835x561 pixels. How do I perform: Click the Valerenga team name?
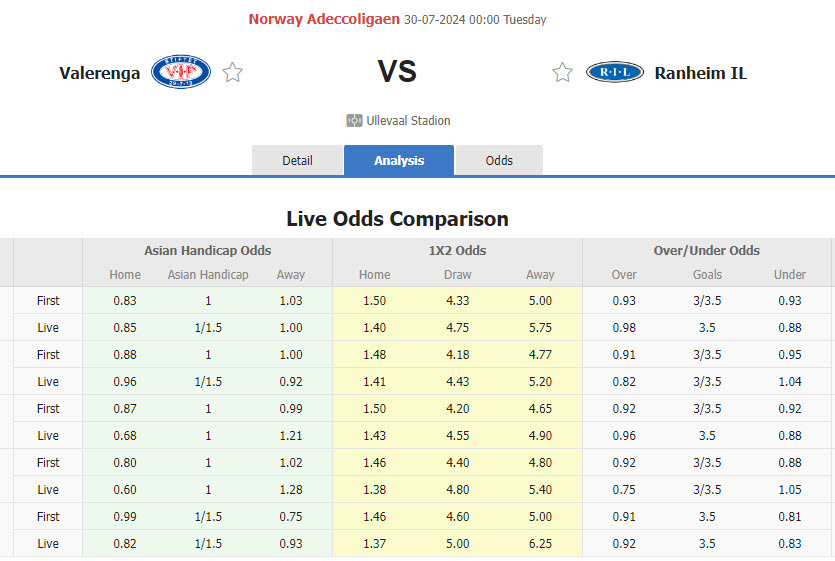(x=99, y=73)
